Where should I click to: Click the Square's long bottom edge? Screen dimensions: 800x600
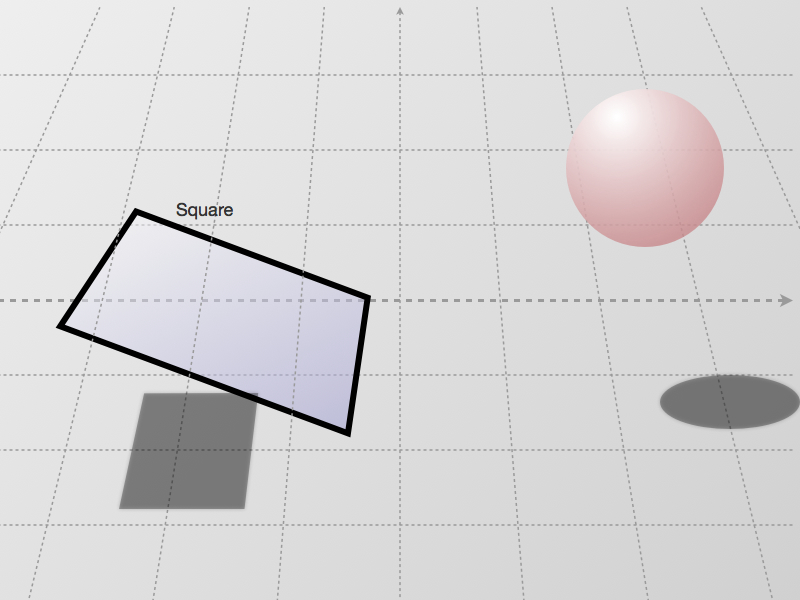[204, 379]
